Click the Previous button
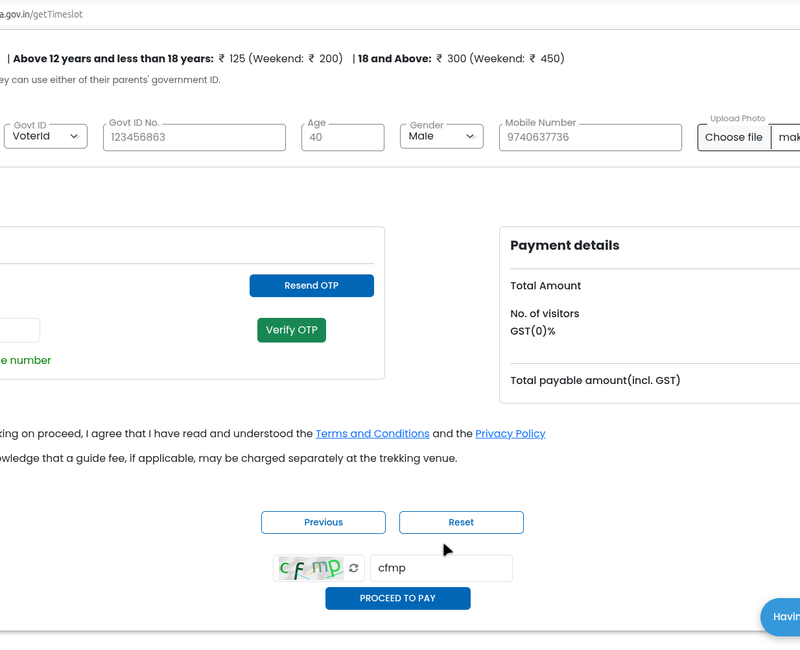The image size is (800, 650). coord(323,522)
